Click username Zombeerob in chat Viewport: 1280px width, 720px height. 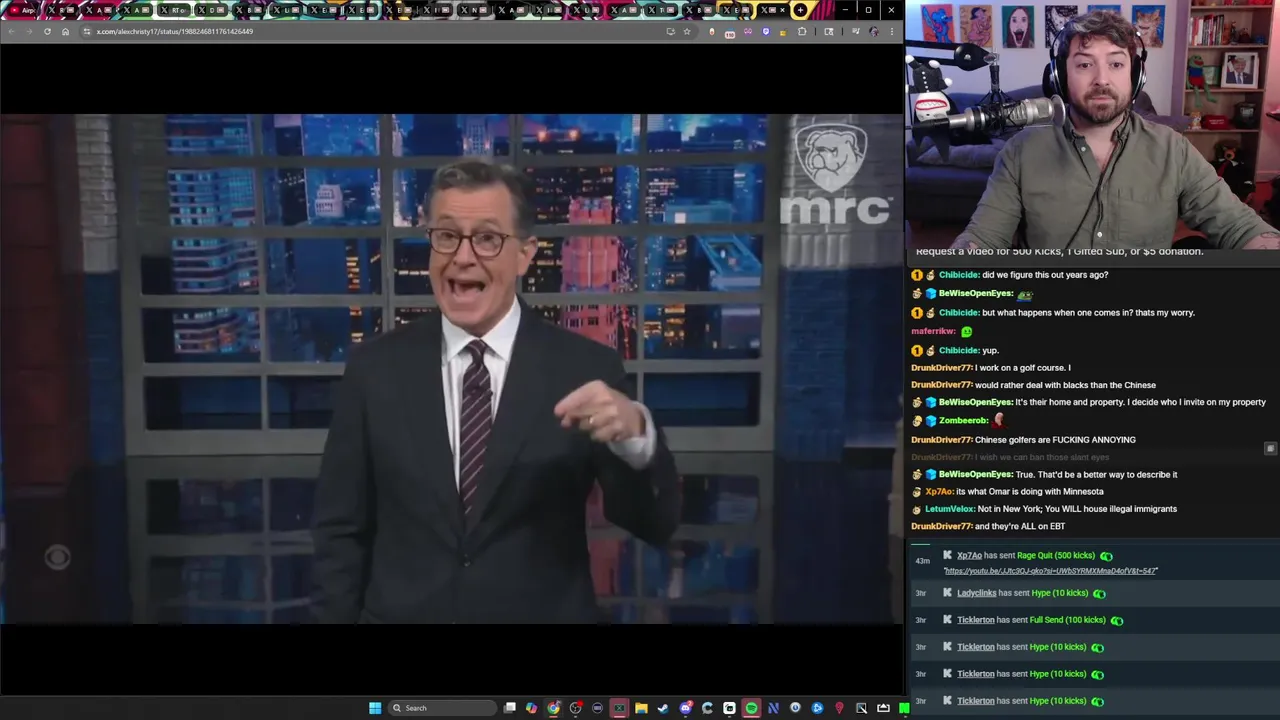click(x=964, y=420)
